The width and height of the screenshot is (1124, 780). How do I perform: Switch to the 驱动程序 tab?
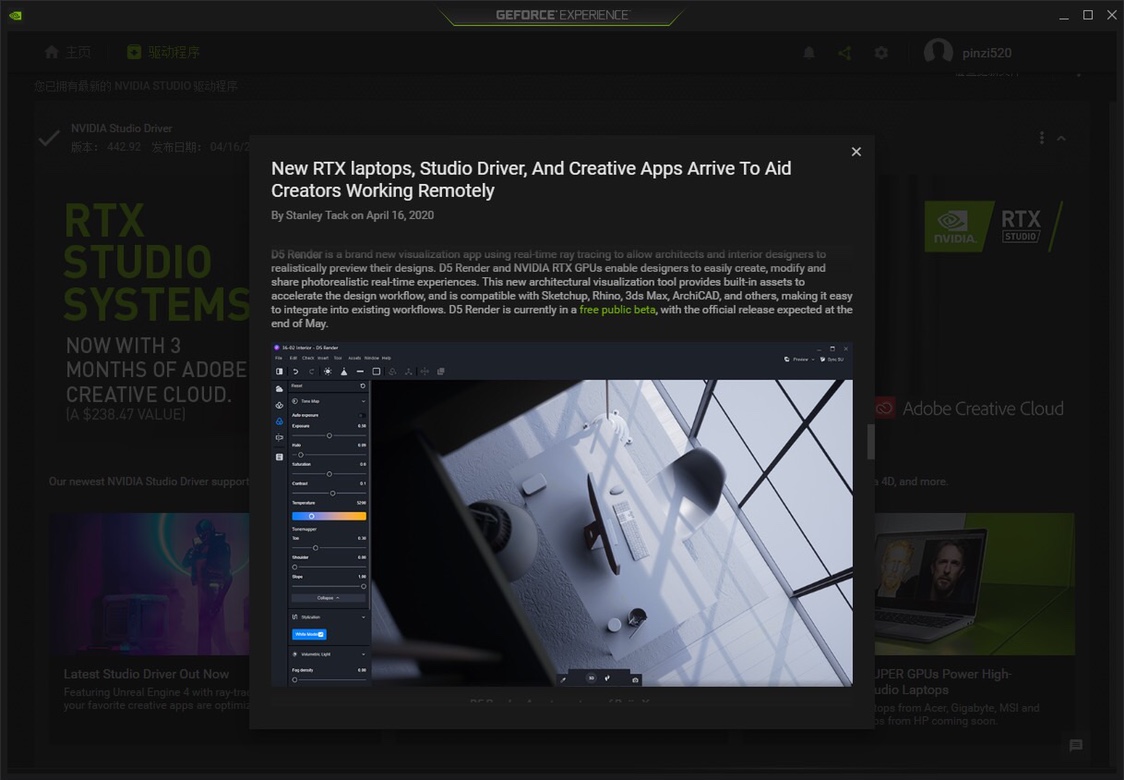(163, 52)
